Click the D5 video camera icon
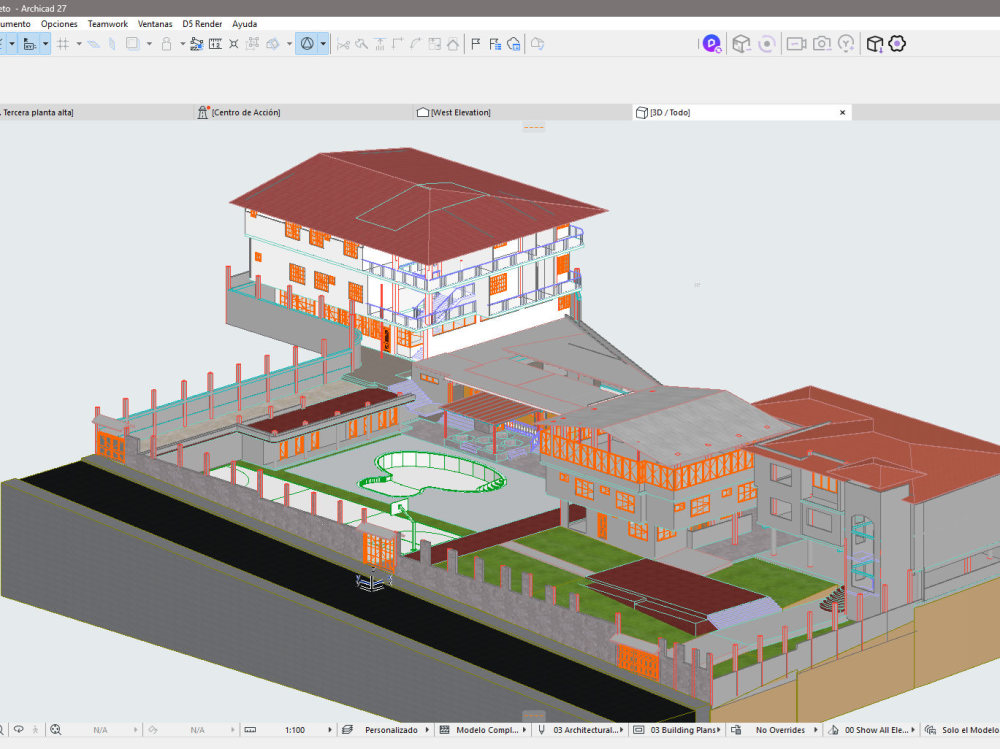Viewport: 1000px width, 749px height. (x=796, y=44)
